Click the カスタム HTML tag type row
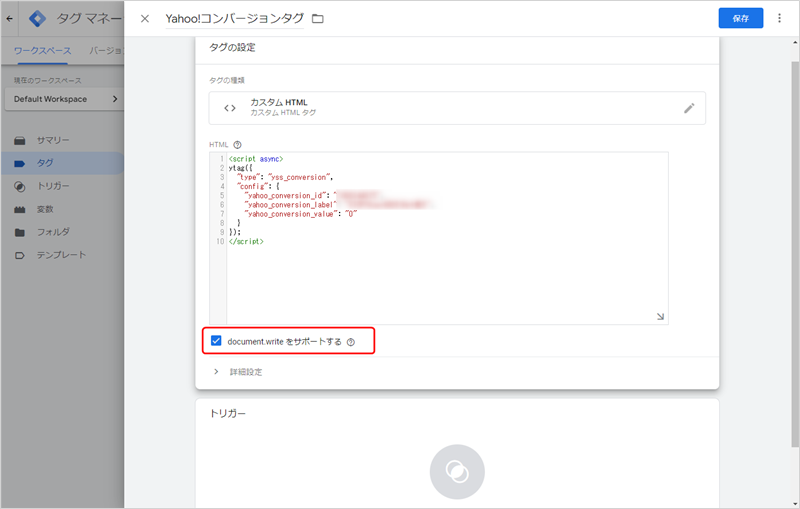Image resolution: width=800 pixels, height=509 pixels. [x=457, y=108]
